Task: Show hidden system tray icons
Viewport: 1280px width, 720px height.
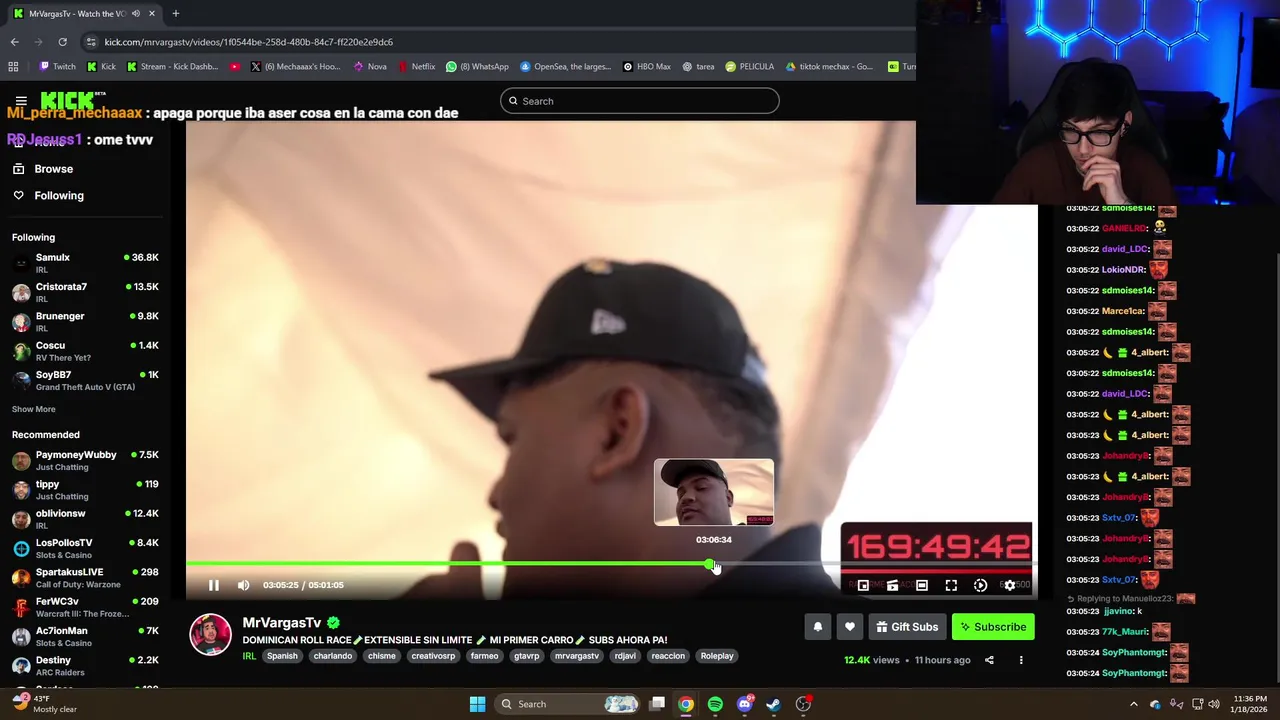Action: [1133, 704]
